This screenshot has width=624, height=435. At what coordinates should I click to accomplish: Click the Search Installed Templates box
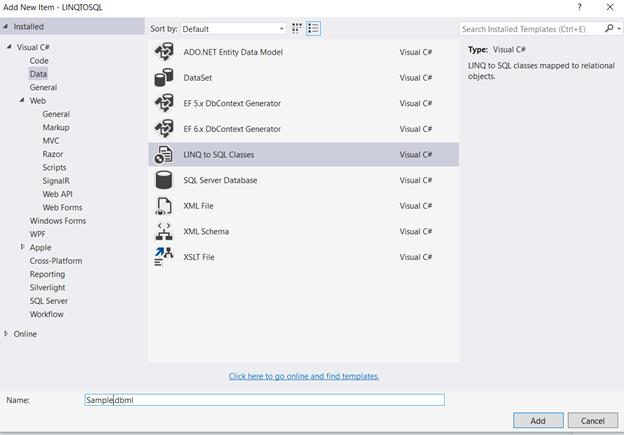click(x=532, y=29)
